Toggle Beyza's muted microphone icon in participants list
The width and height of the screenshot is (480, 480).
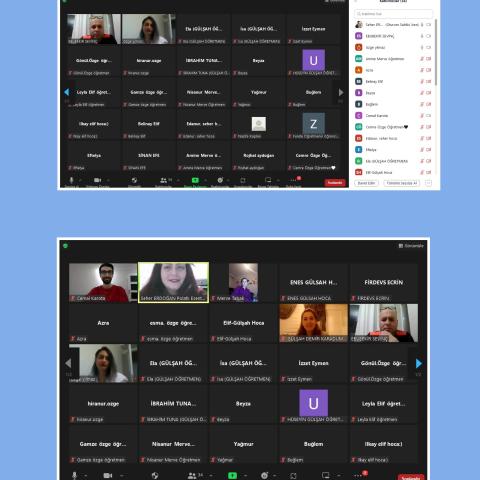coord(422,93)
